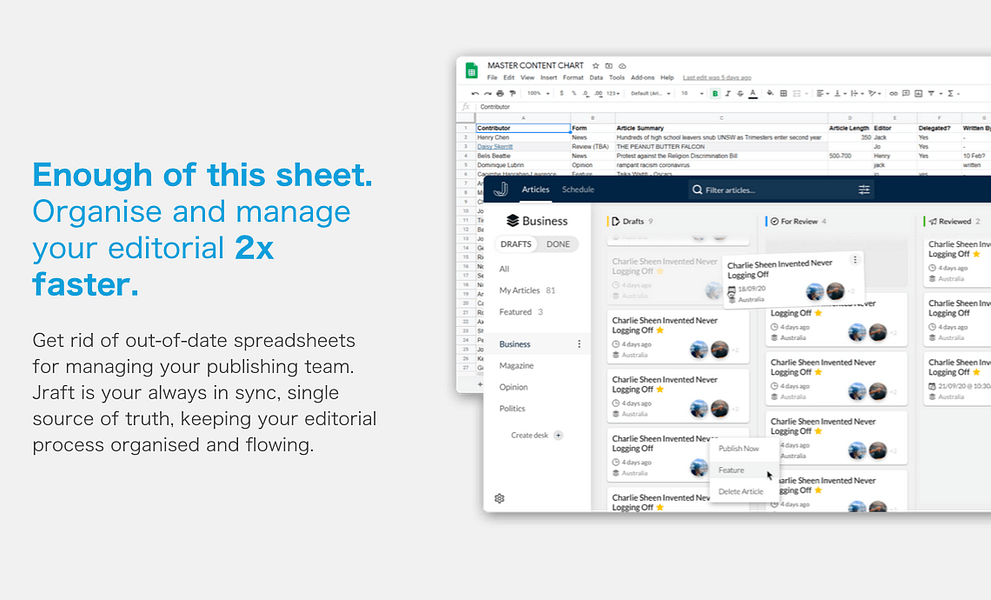
Task: Click the Undo icon in Sheets toolbar
Action: click(x=475, y=94)
